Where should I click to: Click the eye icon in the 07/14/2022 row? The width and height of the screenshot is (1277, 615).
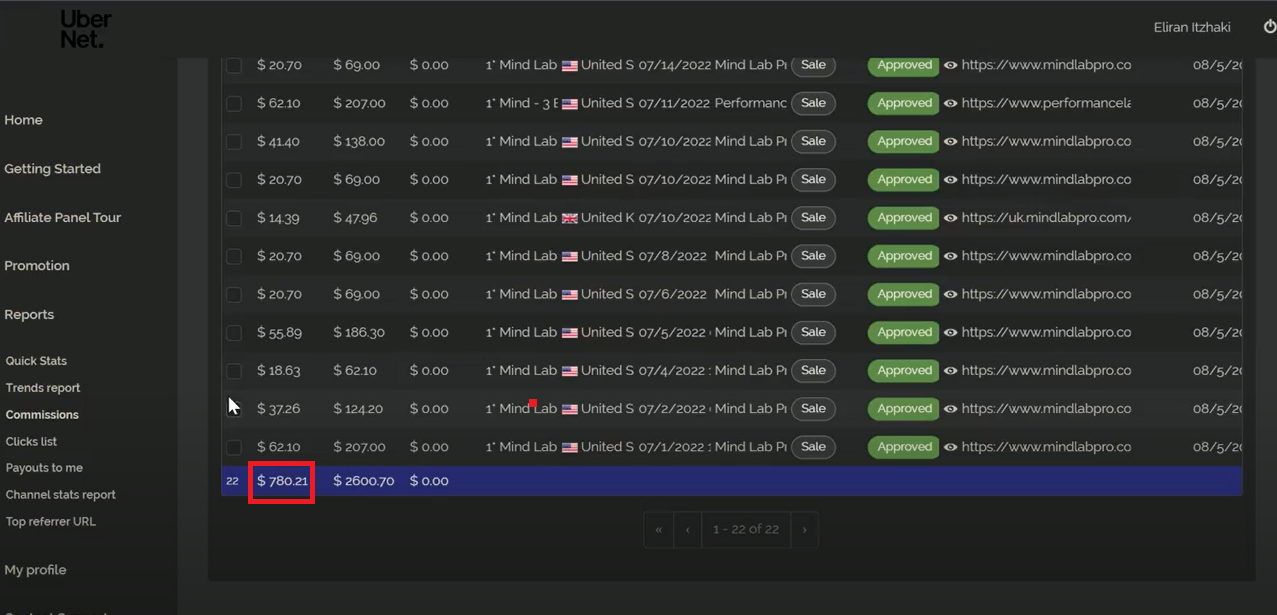pyautogui.click(x=951, y=65)
